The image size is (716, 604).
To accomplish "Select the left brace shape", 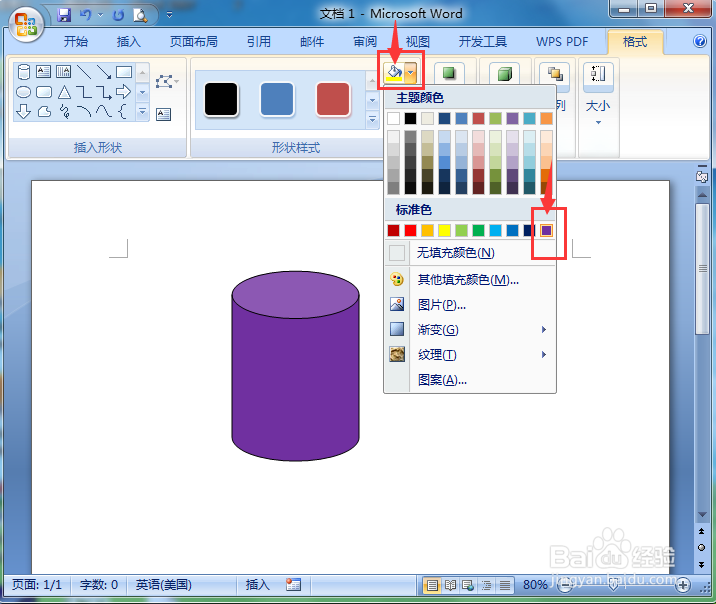I will [122, 111].
